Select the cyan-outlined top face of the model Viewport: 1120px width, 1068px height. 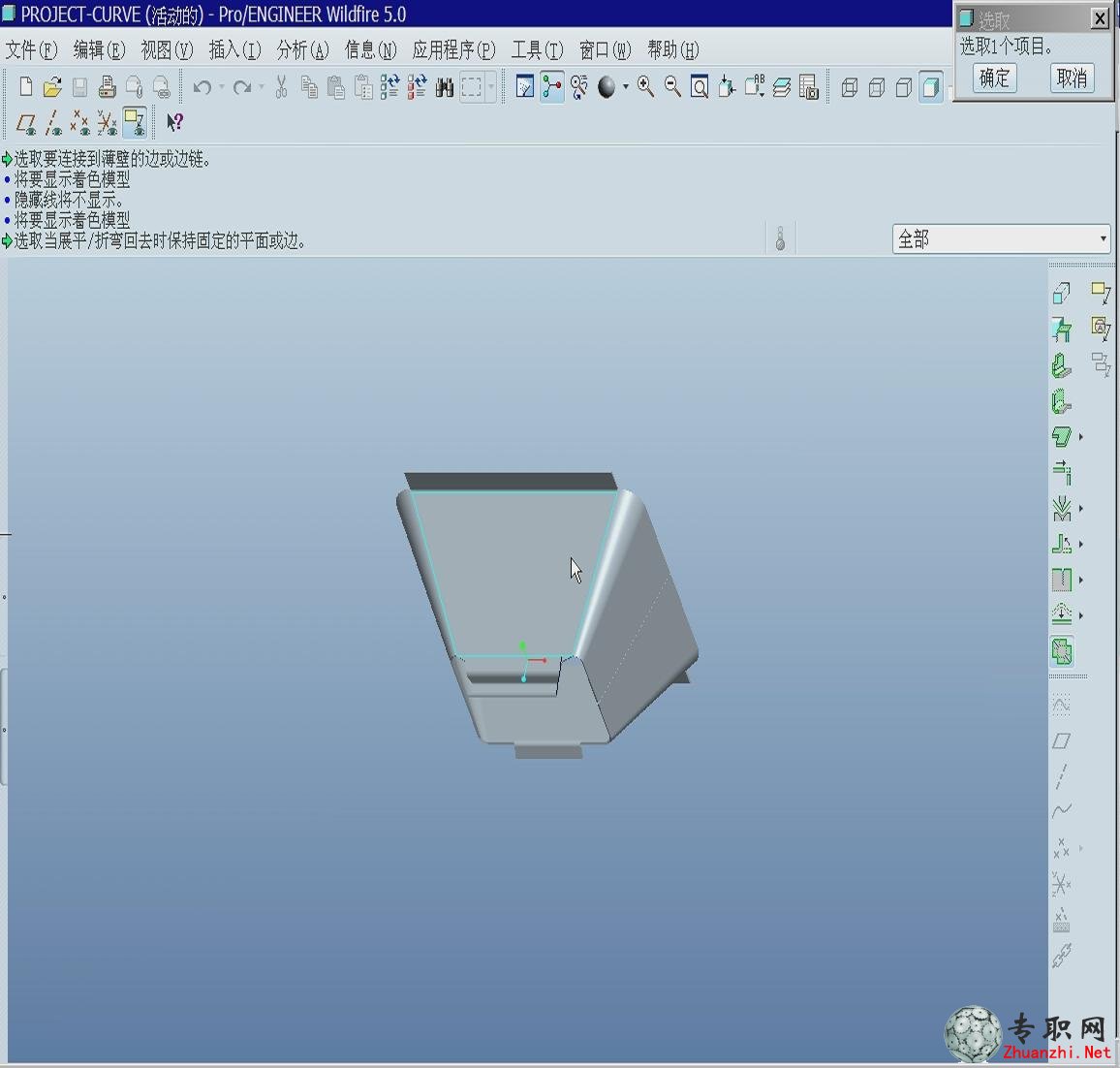513,572
